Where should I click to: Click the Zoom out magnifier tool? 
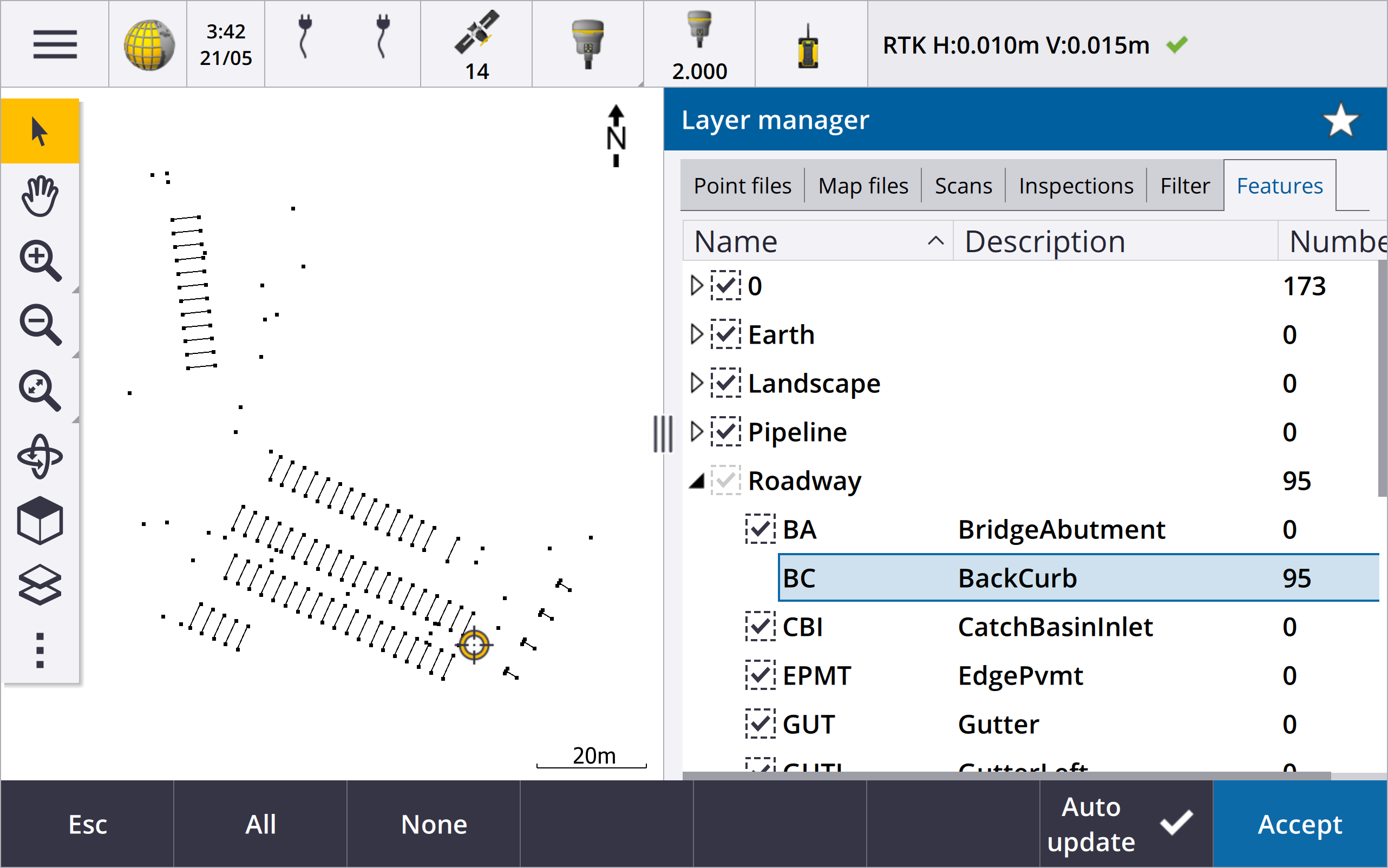click(x=40, y=326)
